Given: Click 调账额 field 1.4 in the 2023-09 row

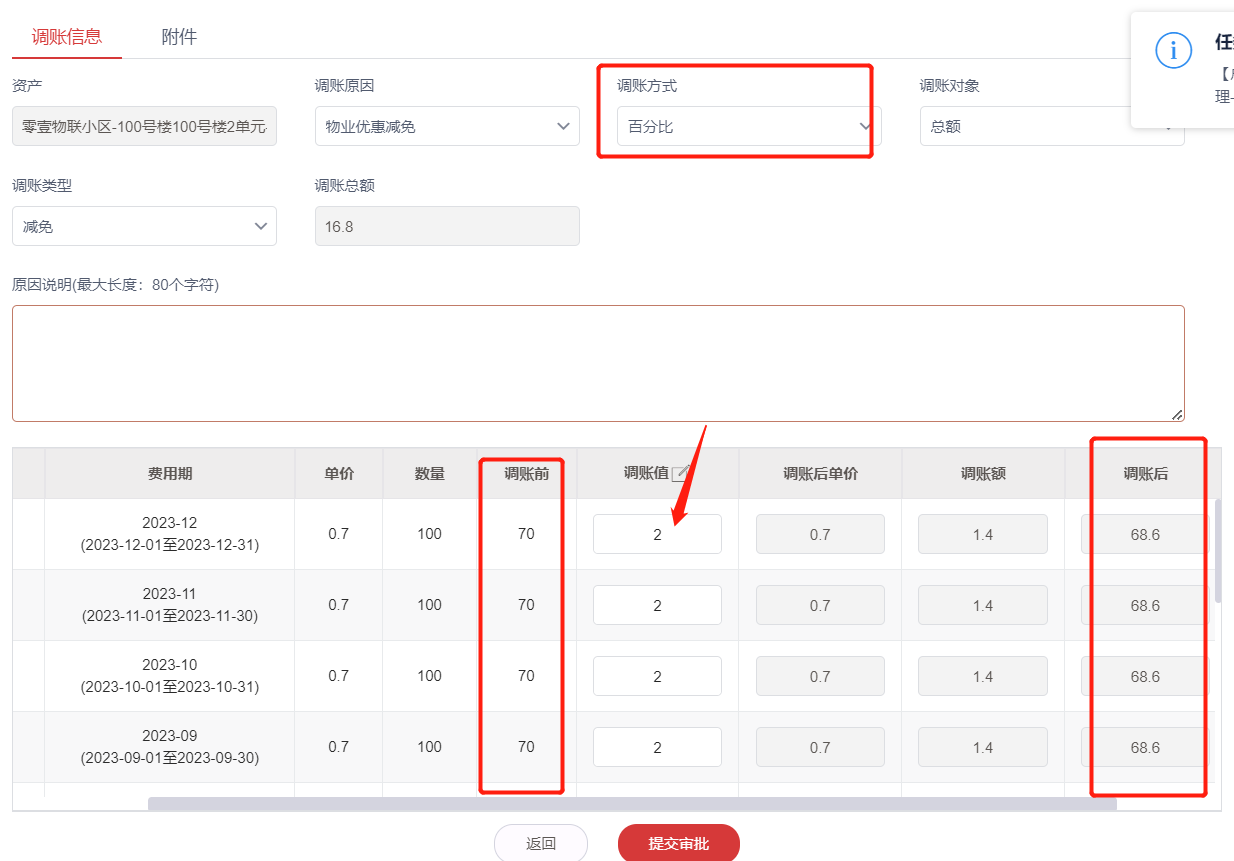Looking at the screenshot, I should [x=983, y=747].
